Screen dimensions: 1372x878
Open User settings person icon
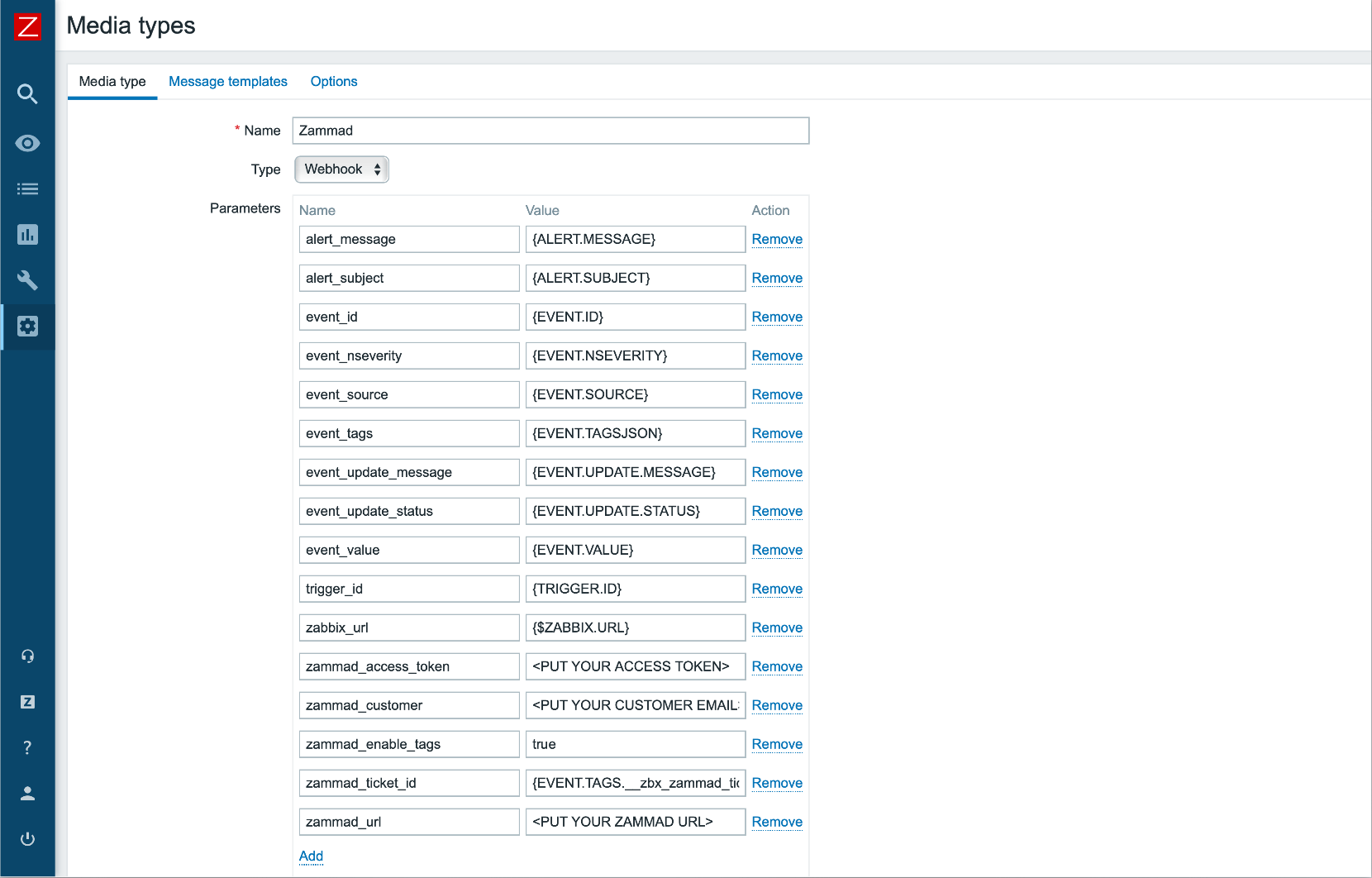(27, 794)
